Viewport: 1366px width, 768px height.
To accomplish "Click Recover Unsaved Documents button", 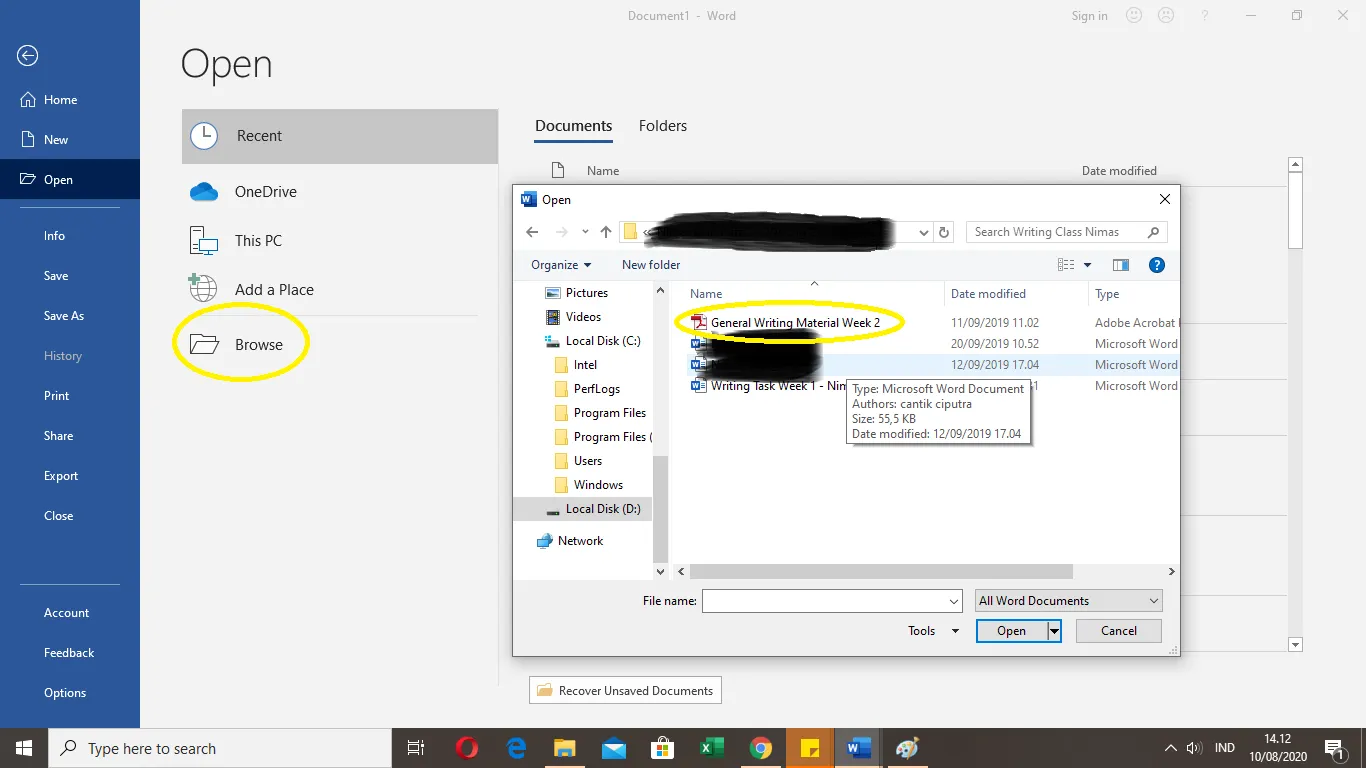I will (x=625, y=690).
